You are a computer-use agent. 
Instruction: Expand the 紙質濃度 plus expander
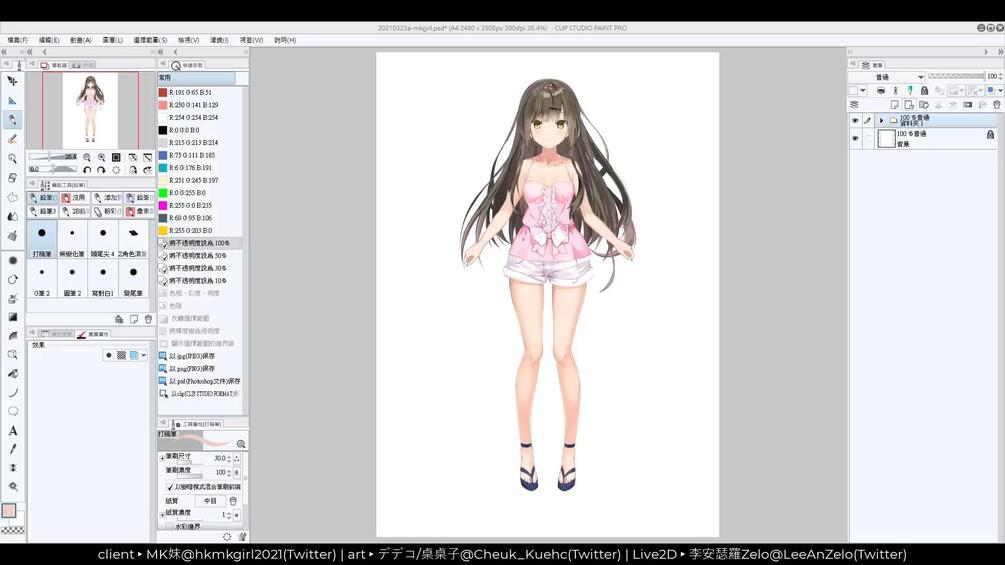click(x=162, y=514)
